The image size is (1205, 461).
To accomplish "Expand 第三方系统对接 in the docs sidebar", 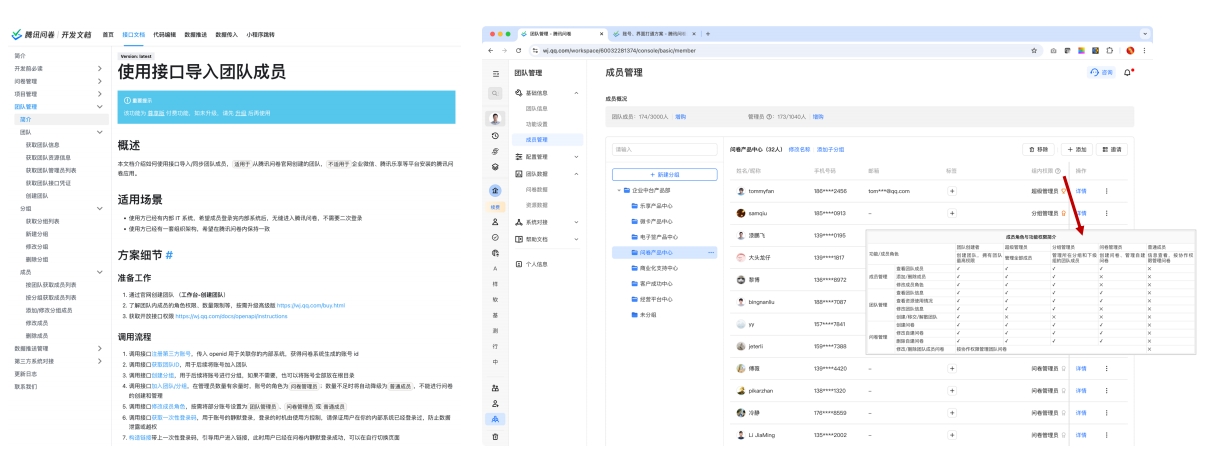I will (98, 361).
